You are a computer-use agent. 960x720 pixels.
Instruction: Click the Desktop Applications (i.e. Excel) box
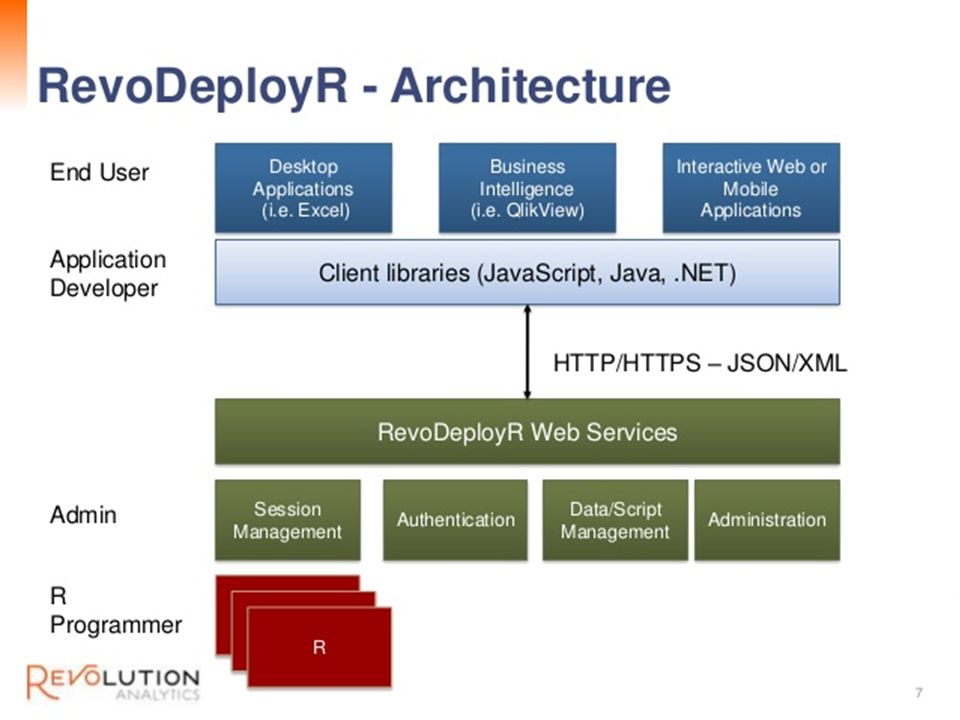pyautogui.click(x=303, y=188)
